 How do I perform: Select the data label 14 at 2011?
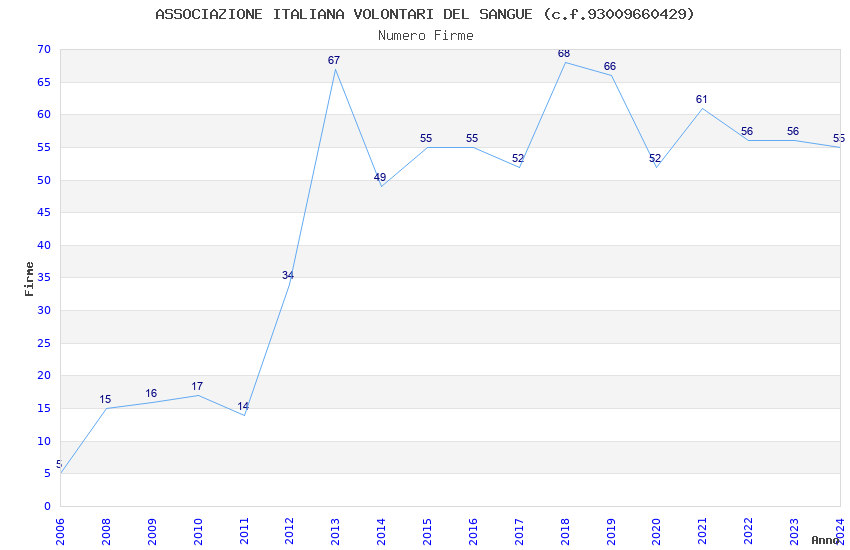243,406
